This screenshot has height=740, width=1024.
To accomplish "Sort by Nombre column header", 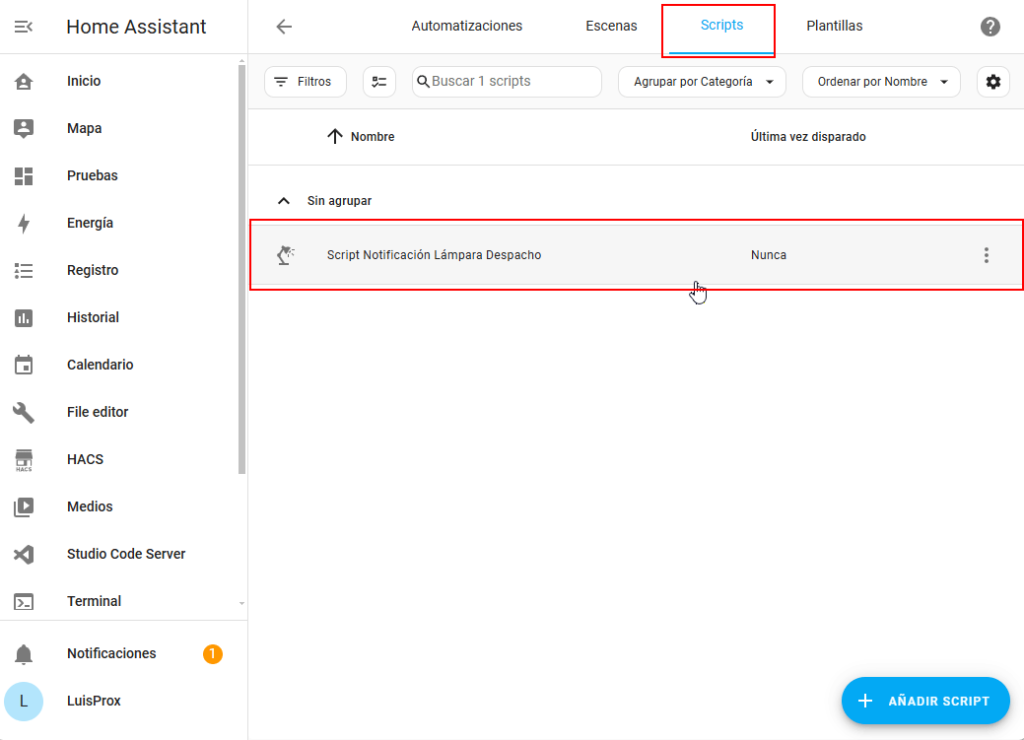I will click(372, 137).
